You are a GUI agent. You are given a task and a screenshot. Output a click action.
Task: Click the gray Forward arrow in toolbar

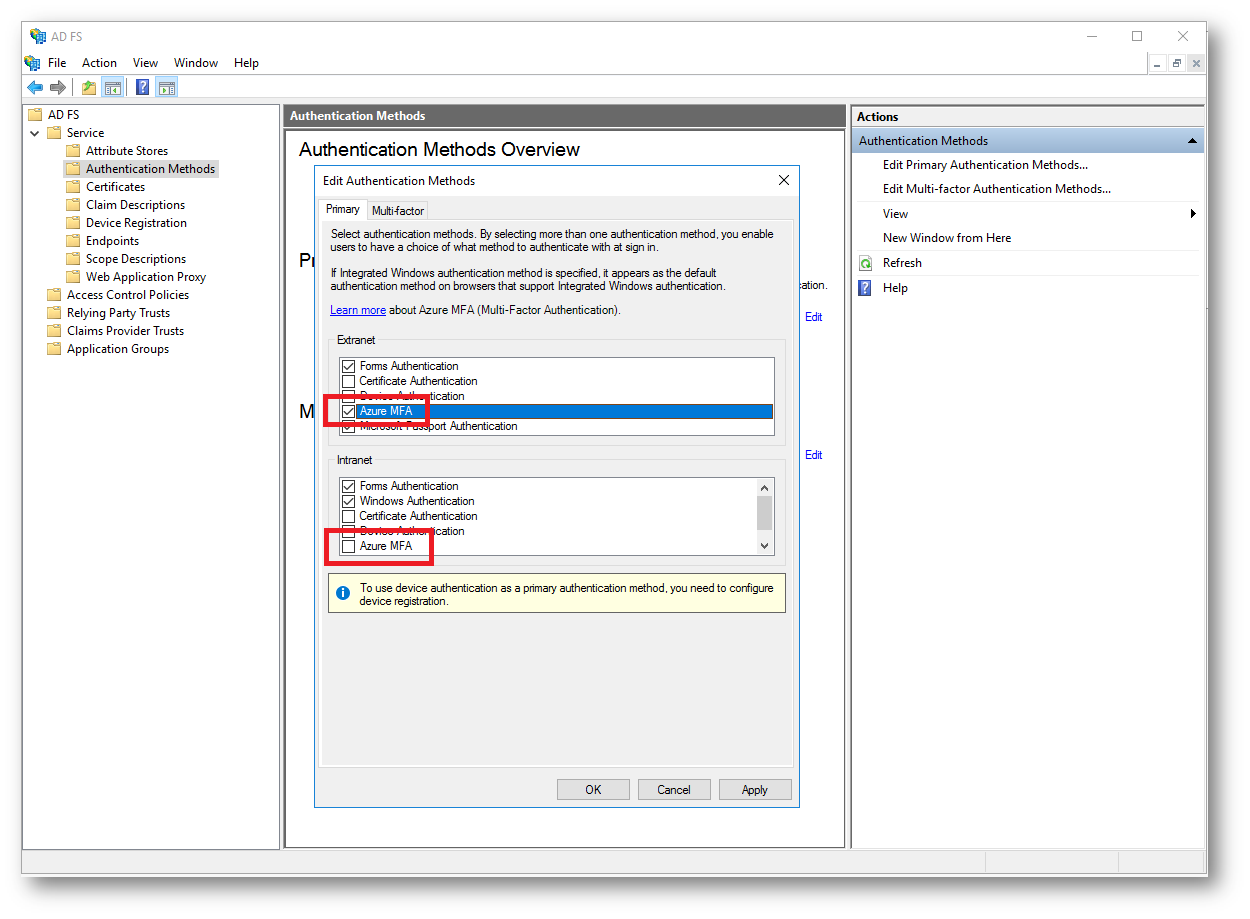[58, 88]
